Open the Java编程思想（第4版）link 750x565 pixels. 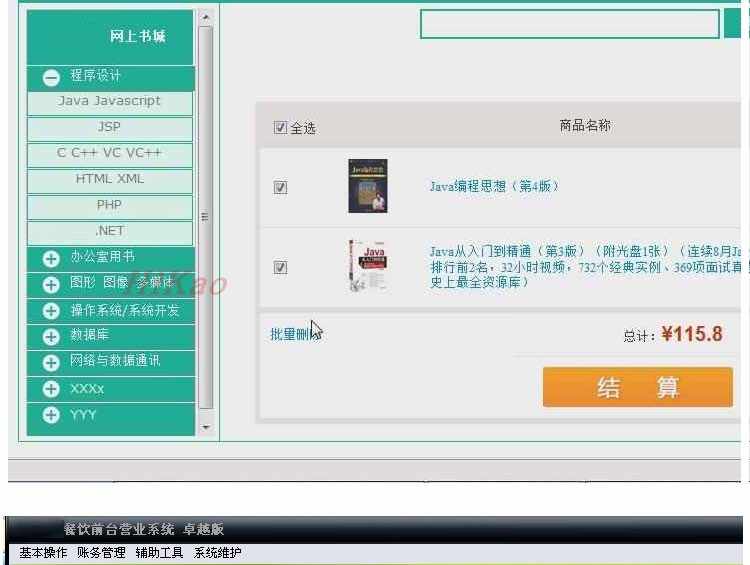[x=494, y=186]
